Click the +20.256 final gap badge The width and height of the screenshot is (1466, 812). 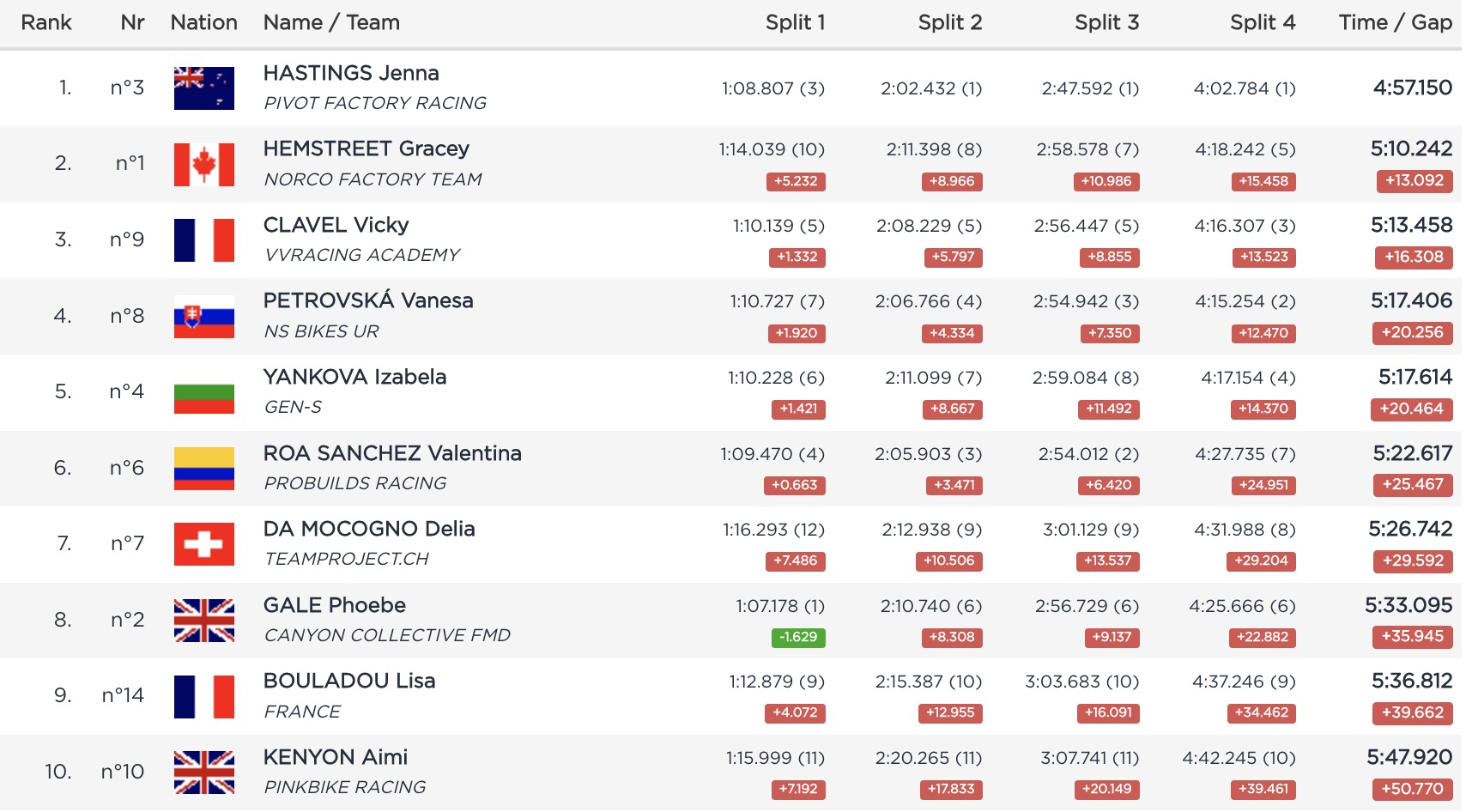point(1412,333)
